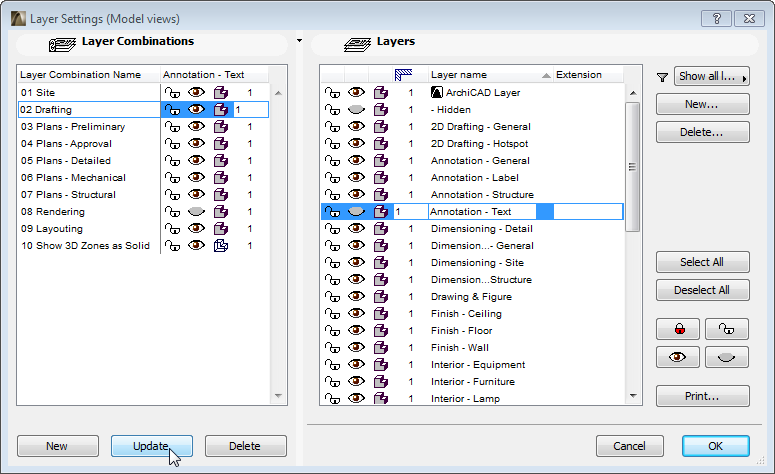The height and width of the screenshot is (474, 775).
Task: Open the Show all layers filter dropdown
Action: pos(711,77)
